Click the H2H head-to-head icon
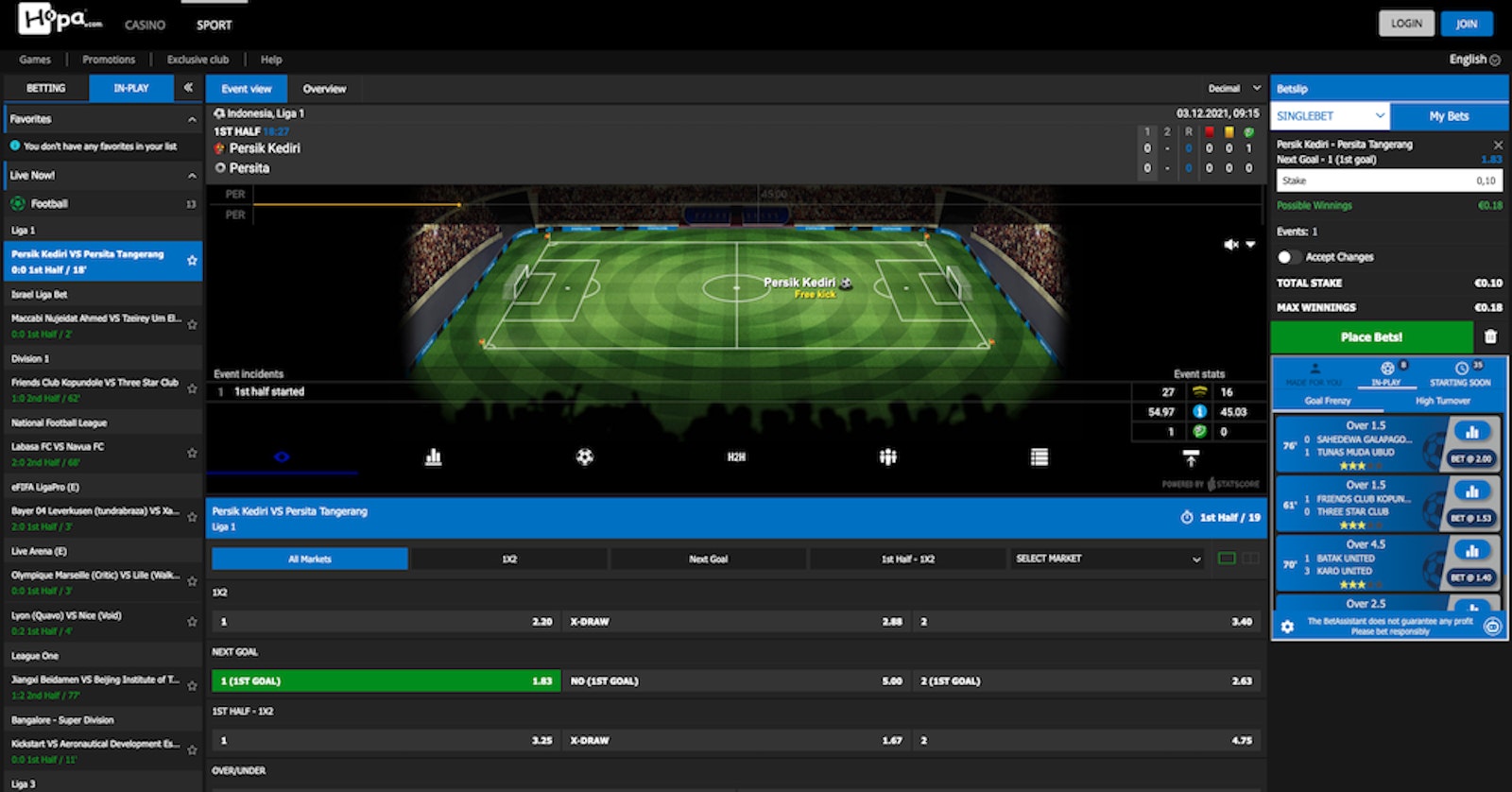Viewport: 1512px width, 792px height. [736, 457]
